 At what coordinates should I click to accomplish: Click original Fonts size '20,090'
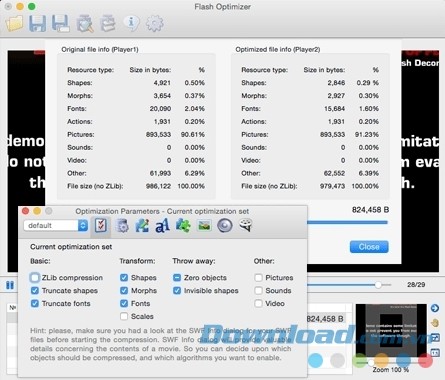tap(160, 109)
